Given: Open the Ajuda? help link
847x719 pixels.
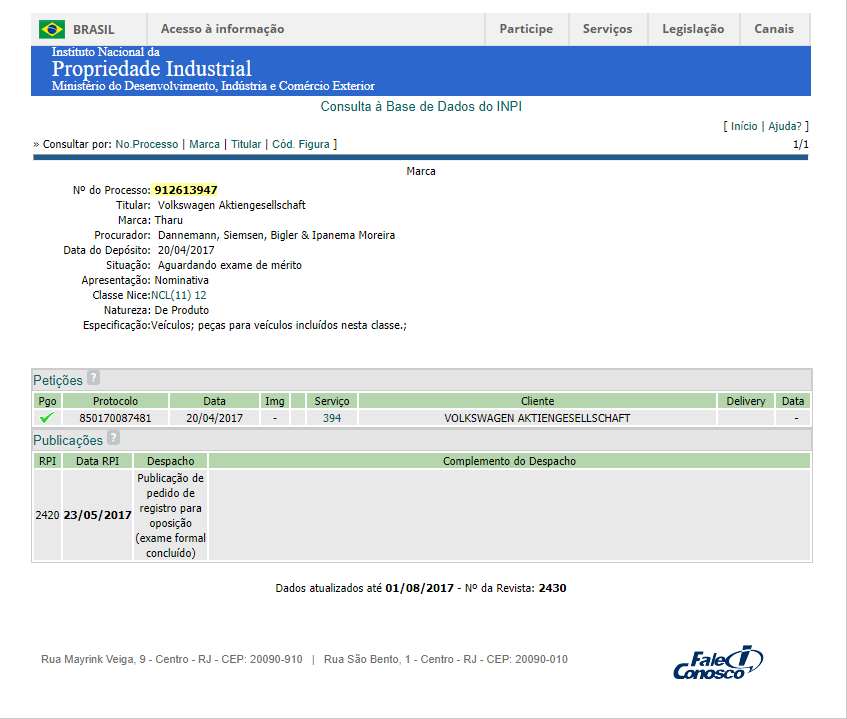Looking at the screenshot, I should point(785,126).
